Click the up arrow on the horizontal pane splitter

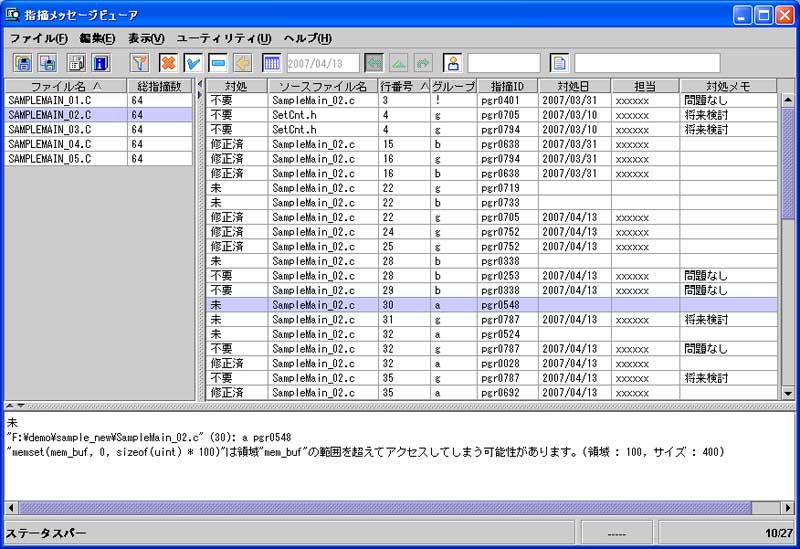click(x=10, y=406)
